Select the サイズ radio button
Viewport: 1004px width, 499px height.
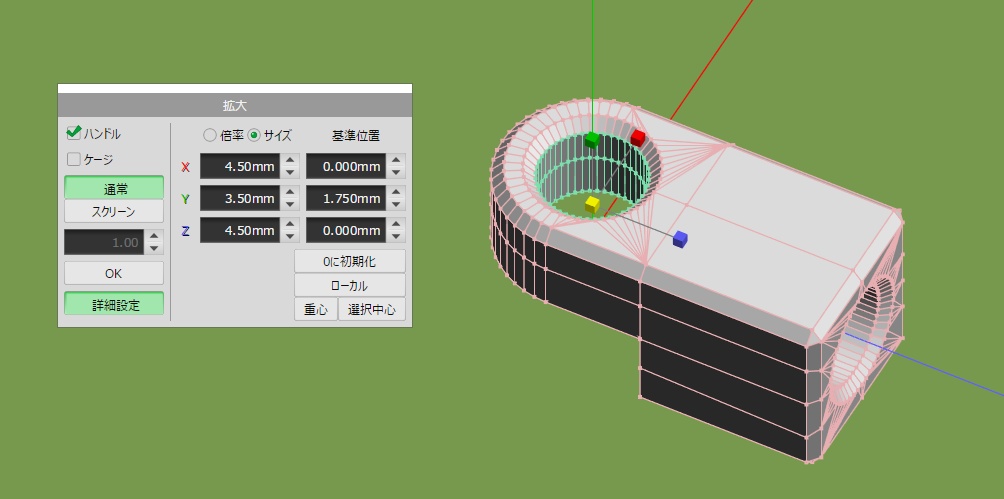(254, 135)
